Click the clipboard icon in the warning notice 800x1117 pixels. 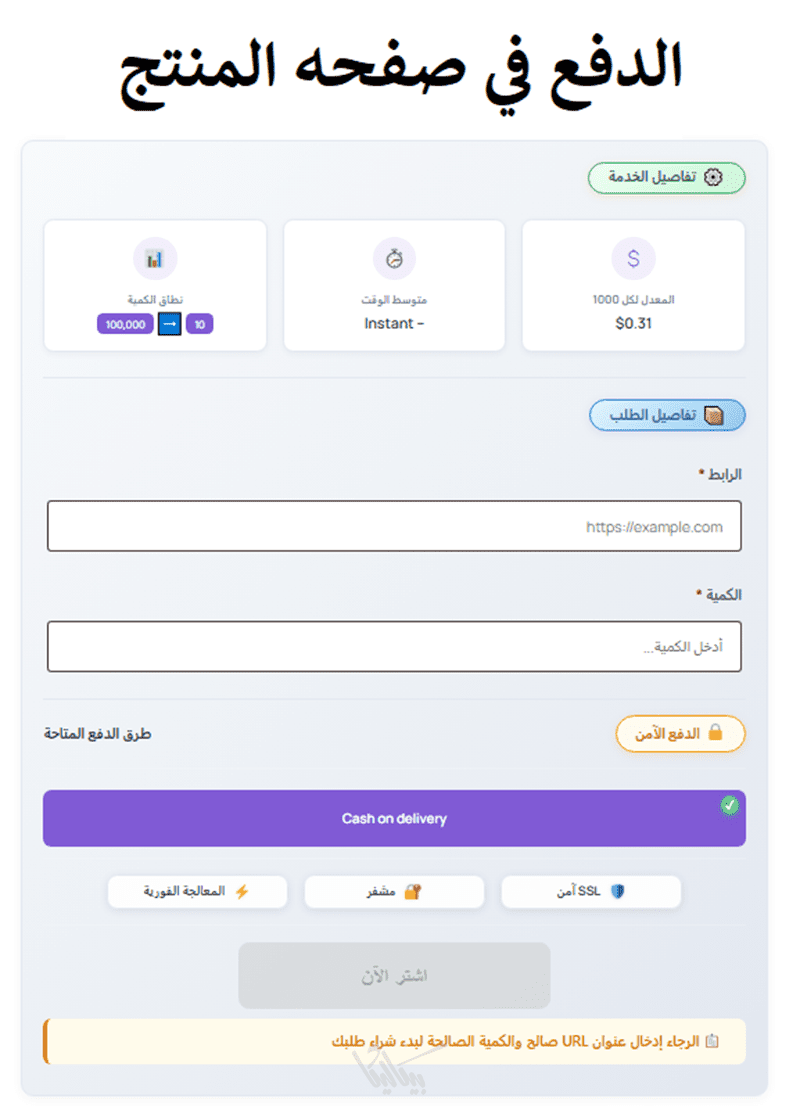[712, 1042]
